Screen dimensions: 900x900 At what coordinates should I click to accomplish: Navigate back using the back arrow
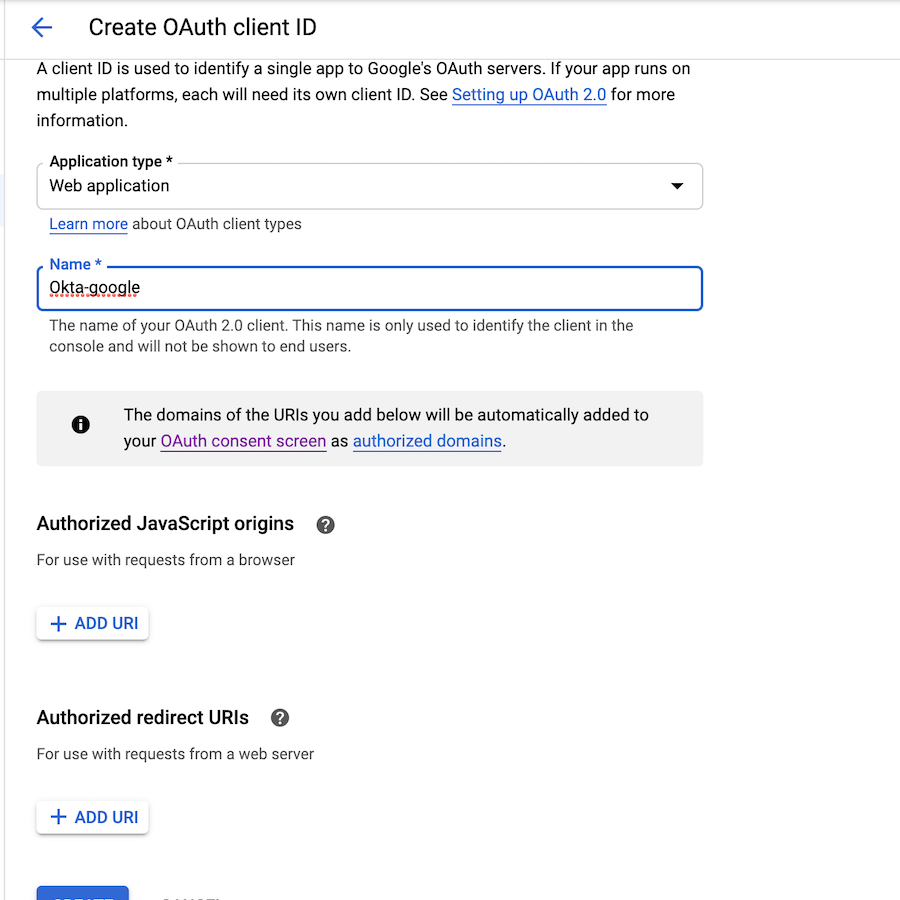click(x=41, y=27)
